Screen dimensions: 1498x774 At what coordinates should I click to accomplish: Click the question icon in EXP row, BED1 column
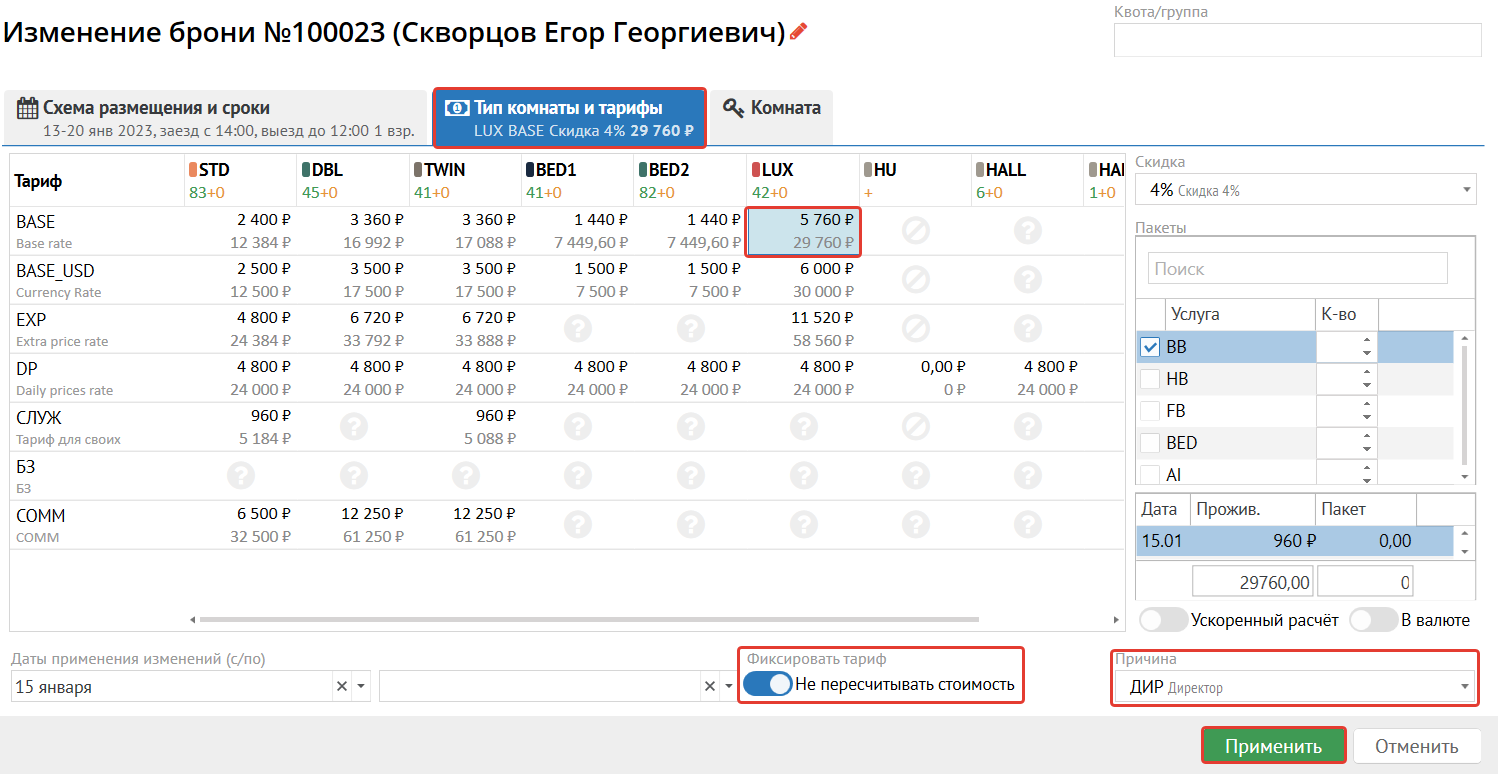578,329
